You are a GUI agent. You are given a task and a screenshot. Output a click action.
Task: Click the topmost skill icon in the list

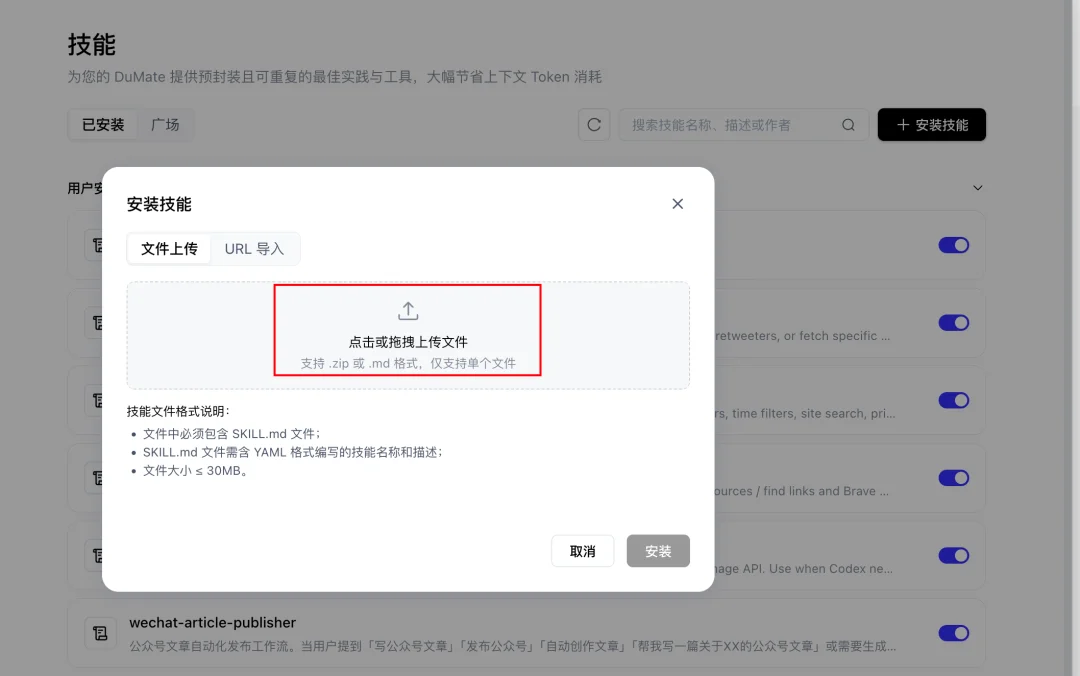(100, 245)
